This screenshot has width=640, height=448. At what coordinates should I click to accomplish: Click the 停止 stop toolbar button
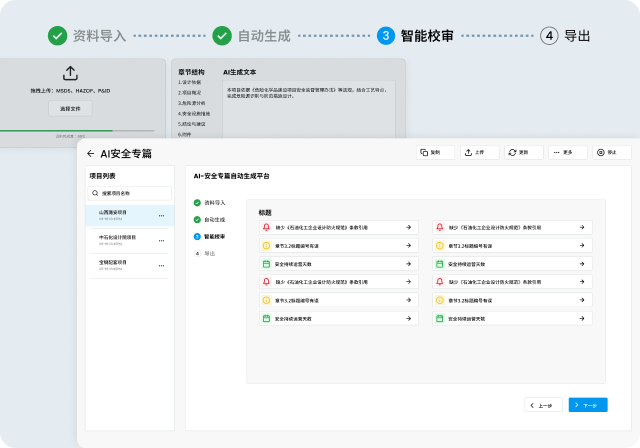(612, 152)
